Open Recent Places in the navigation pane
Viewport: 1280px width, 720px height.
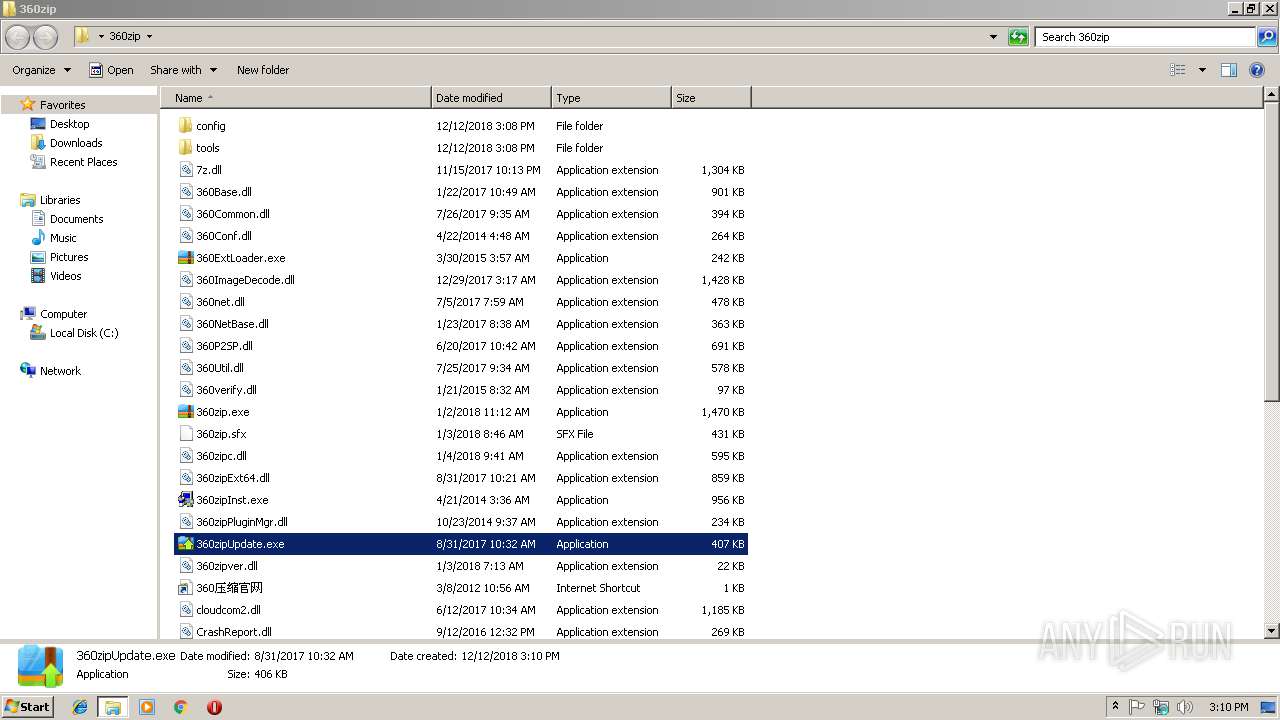83,162
